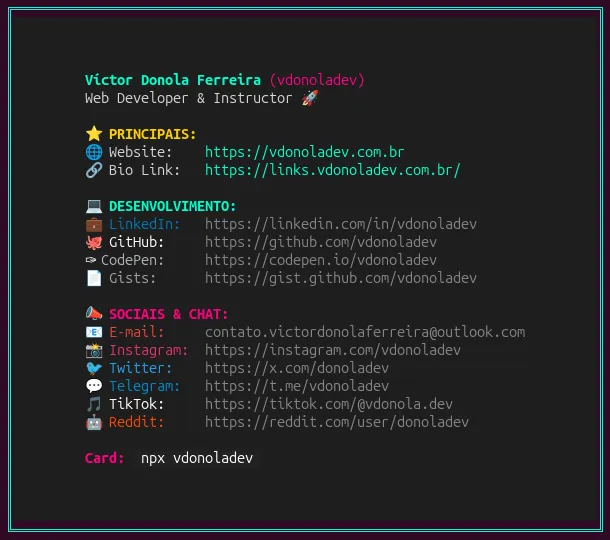Image resolution: width=610 pixels, height=540 pixels.
Task: Click the name Víctor Donola Ferreira
Action: coord(173,80)
